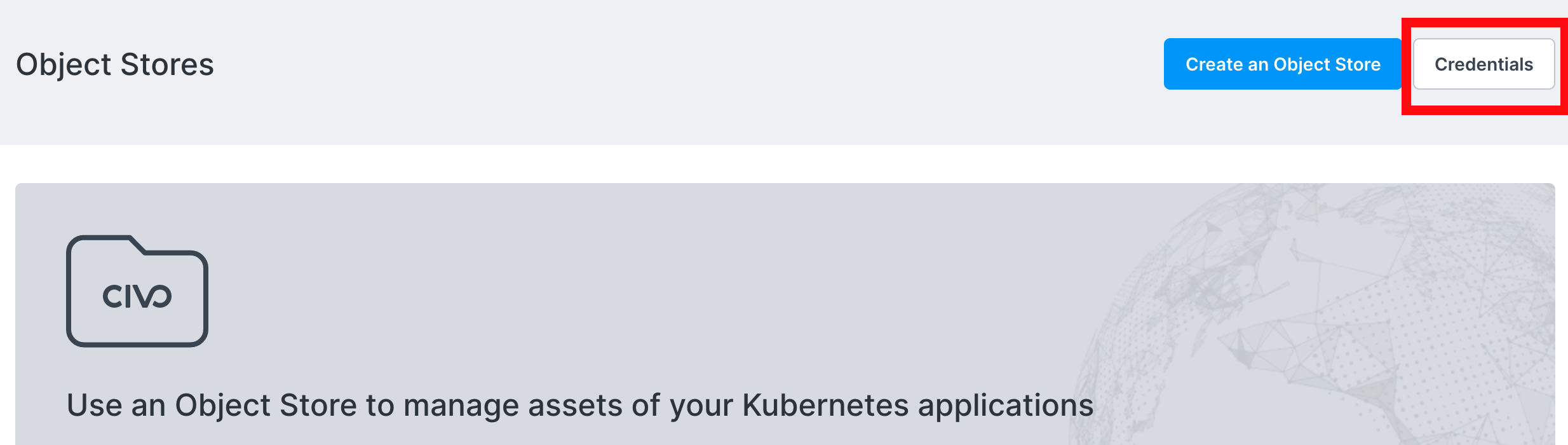This screenshot has width=1568, height=445.
Task: Click the word Kubernetes in the banner
Action: (x=825, y=405)
